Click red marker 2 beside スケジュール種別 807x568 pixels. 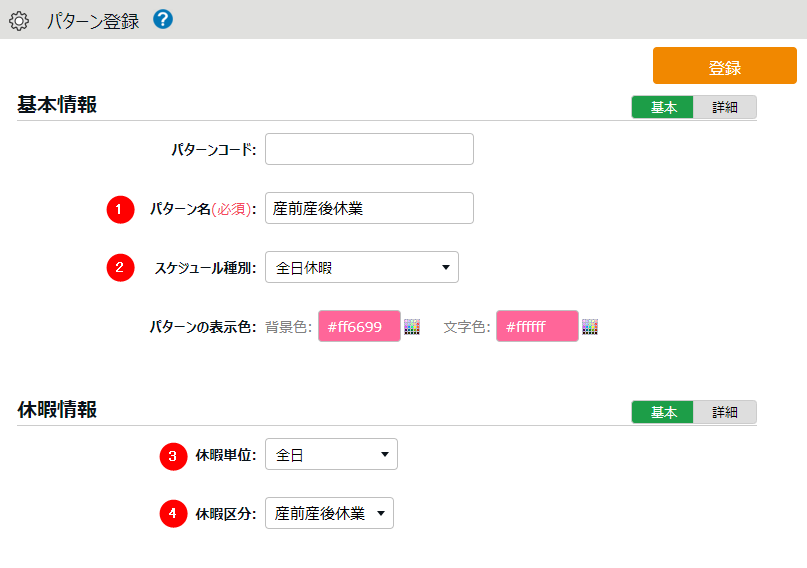120,267
